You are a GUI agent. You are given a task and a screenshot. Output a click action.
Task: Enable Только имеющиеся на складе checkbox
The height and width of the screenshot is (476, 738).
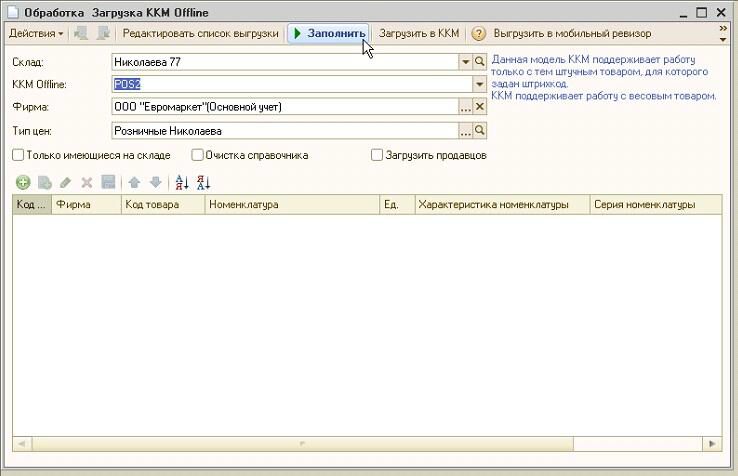click(x=18, y=155)
